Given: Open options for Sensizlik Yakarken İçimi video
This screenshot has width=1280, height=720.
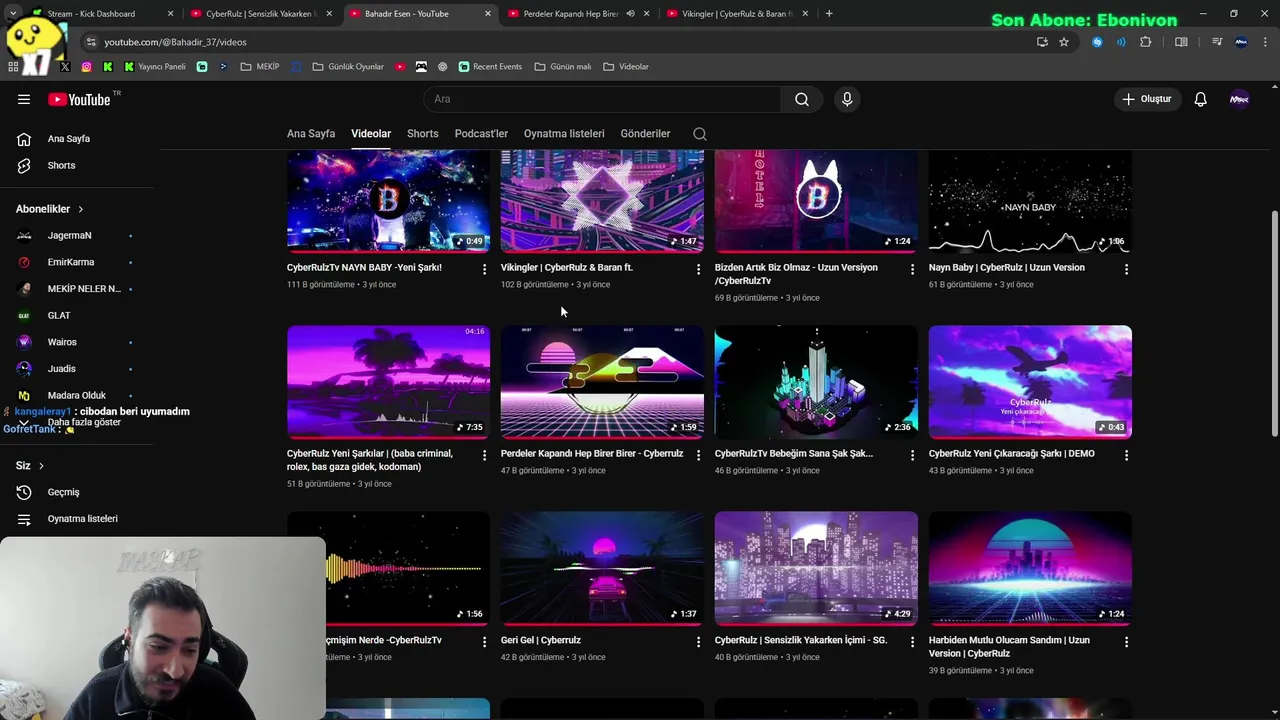Looking at the screenshot, I should [x=912, y=642].
